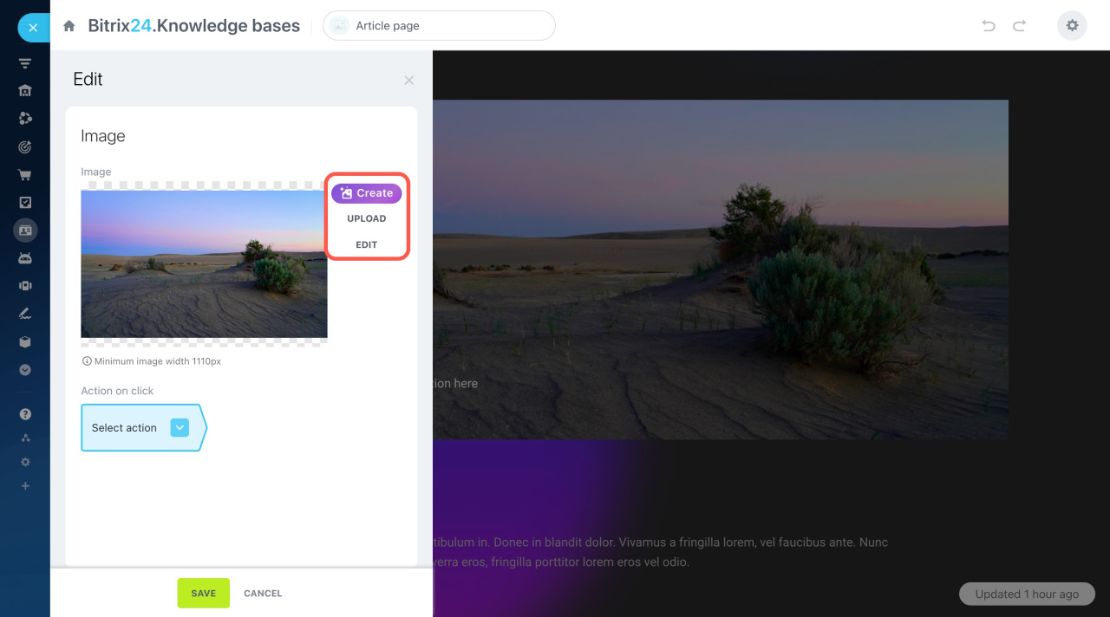The image size is (1110, 617).
Task: Click UPLOAD to add an image
Action: click(x=366, y=219)
